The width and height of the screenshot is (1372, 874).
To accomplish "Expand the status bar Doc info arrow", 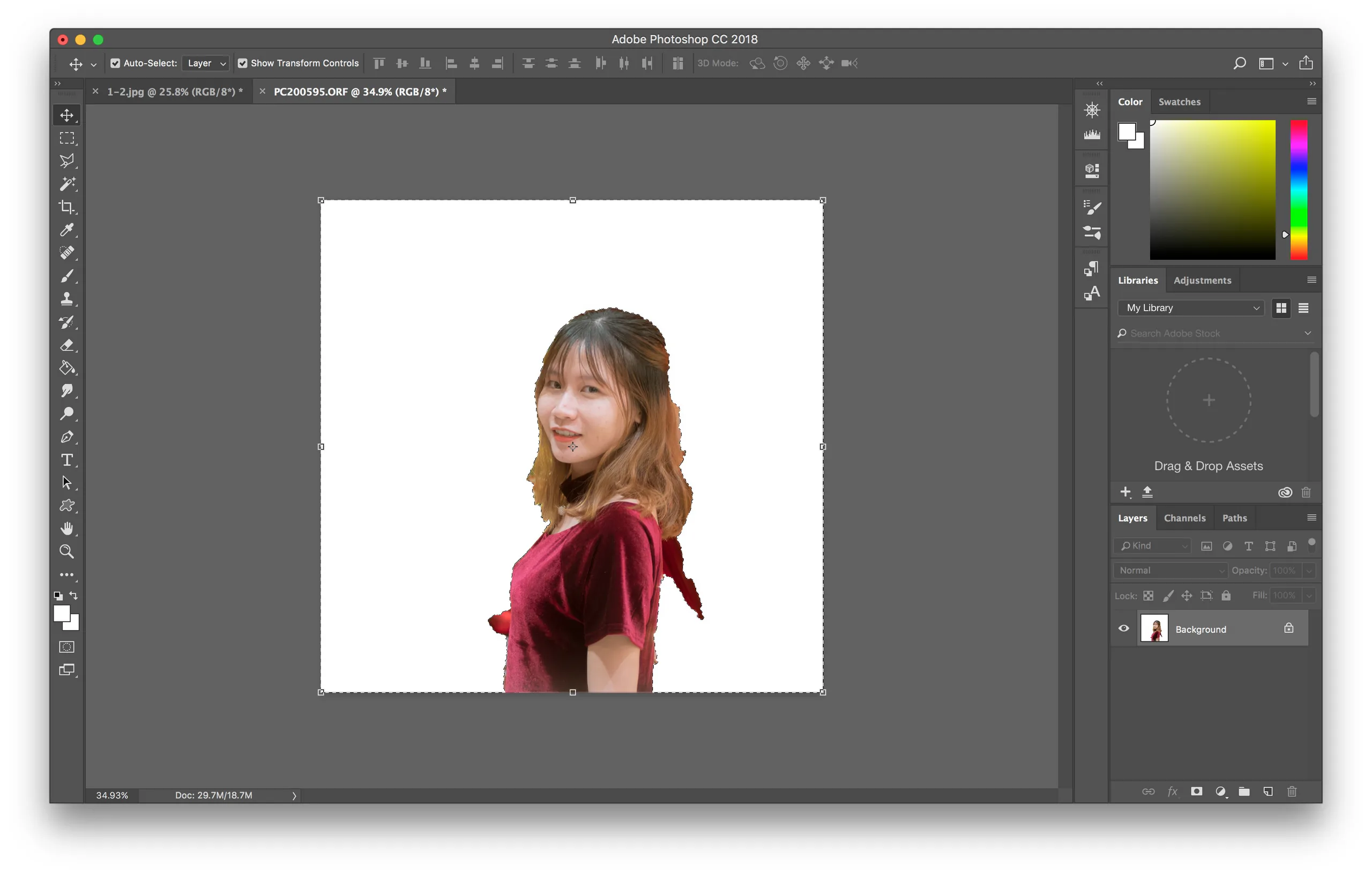I will pos(294,795).
